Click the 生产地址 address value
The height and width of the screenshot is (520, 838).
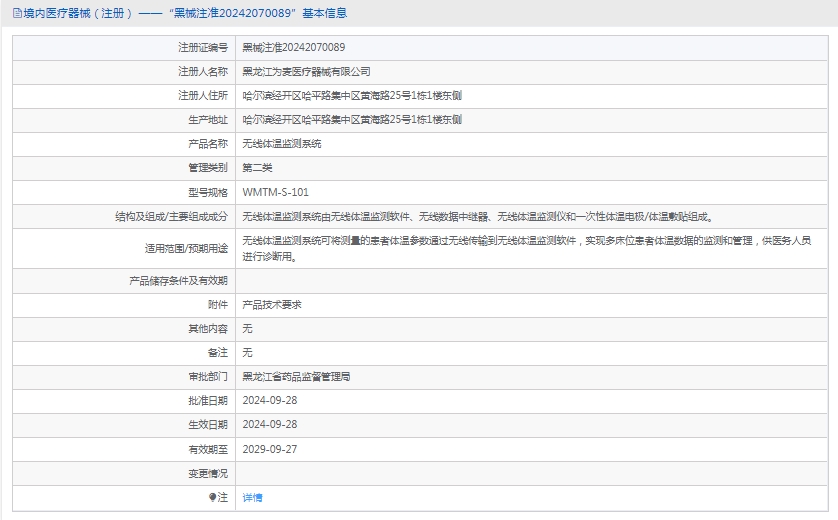(351, 119)
